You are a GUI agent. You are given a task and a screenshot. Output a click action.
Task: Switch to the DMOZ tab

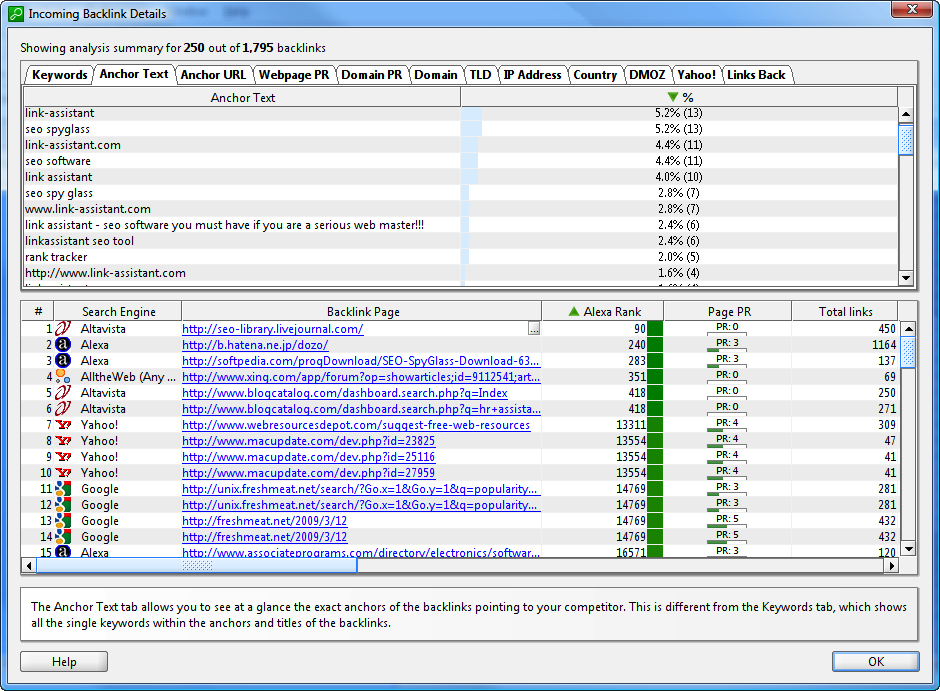tap(647, 75)
